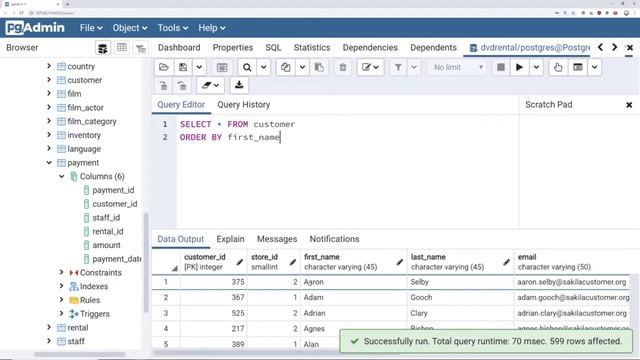Open the Tools menu
The width and height of the screenshot is (640, 360).
[x=173, y=28]
